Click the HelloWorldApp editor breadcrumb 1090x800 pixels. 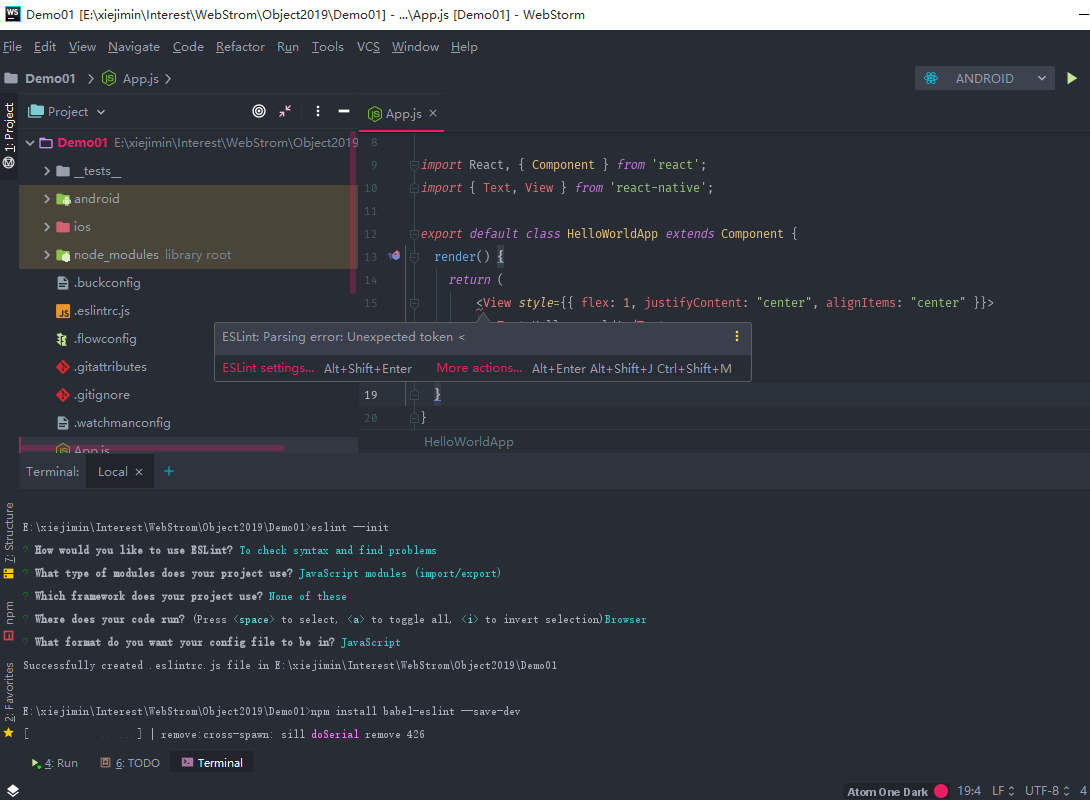tap(469, 442)
